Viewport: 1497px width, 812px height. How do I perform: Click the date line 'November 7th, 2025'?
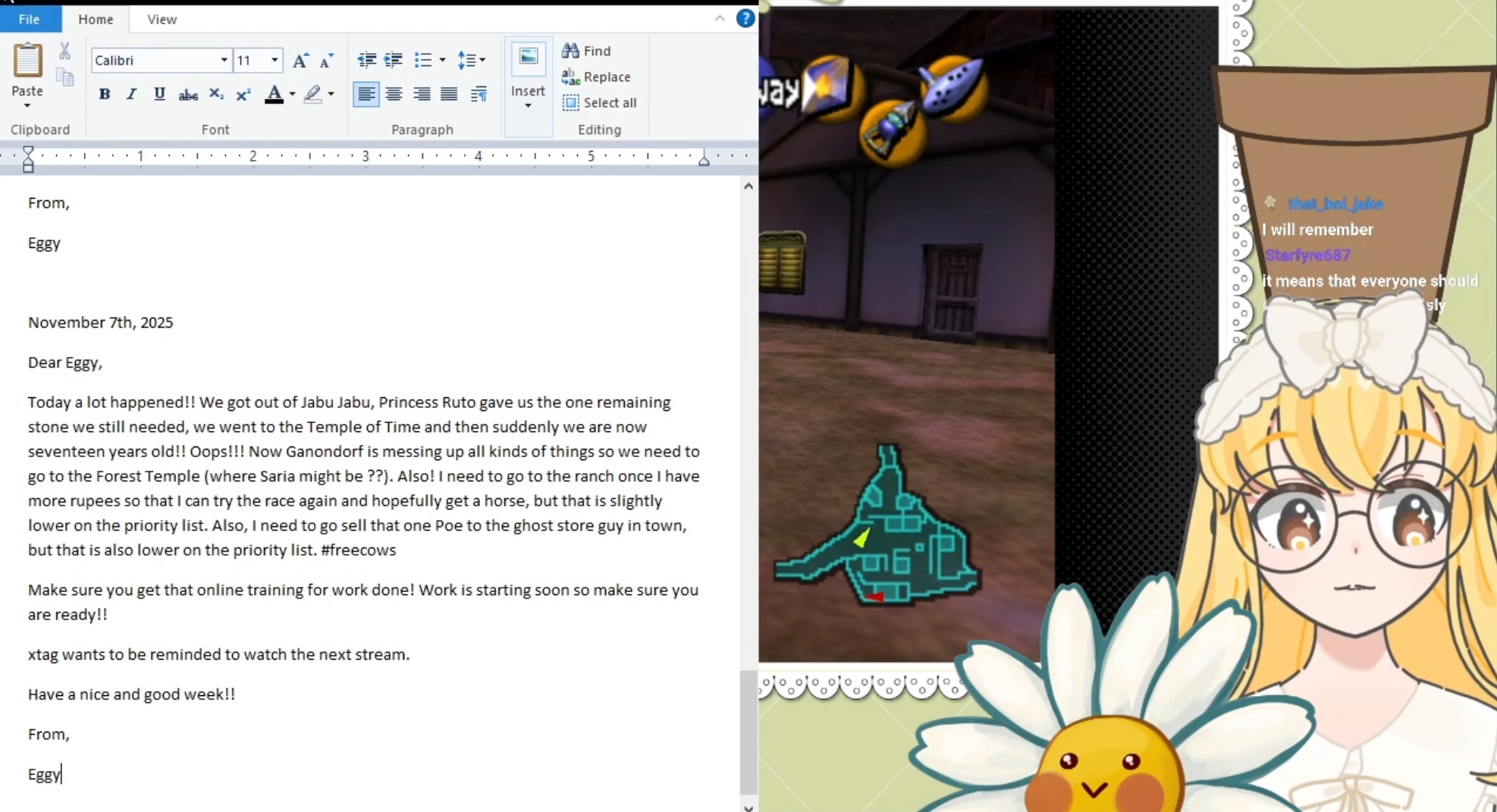tap(100, 322)
